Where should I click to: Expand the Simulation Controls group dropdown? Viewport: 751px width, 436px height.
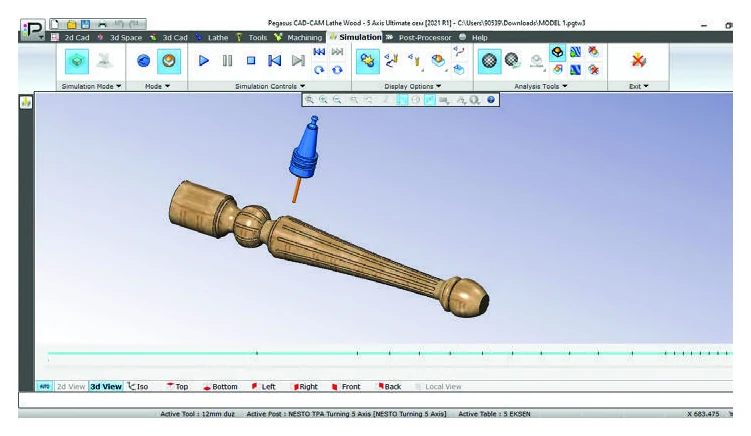coord(270,86)
